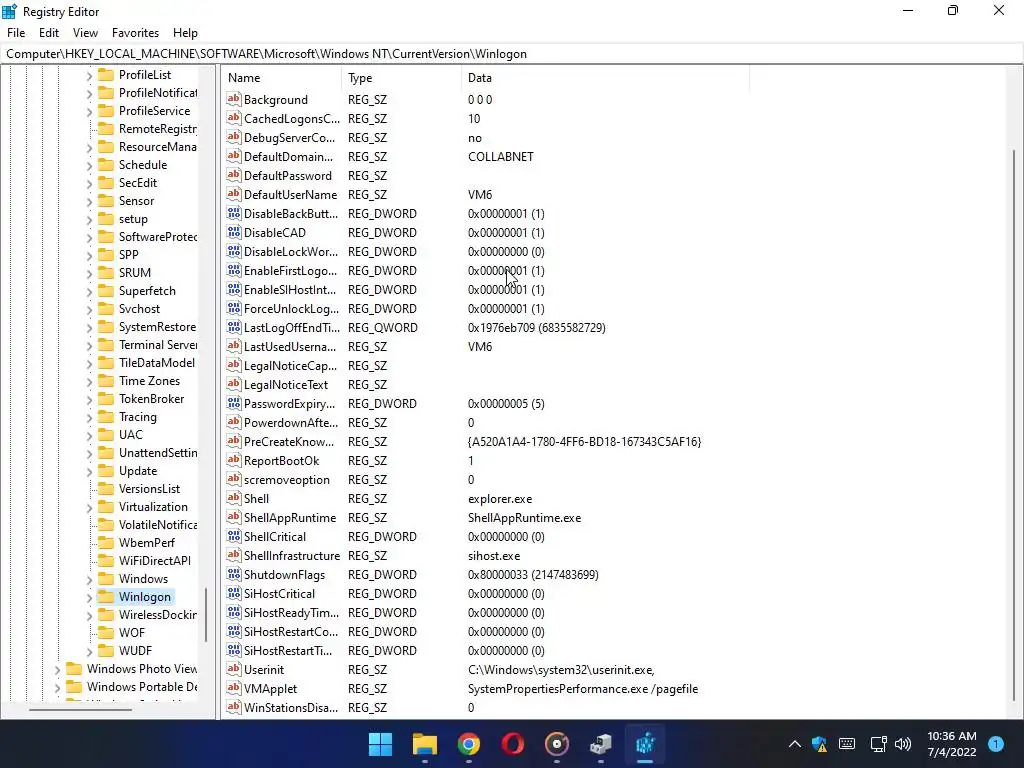Expand the Time Zones key
This screenshot has width=1024, height=768.
pos(89,381)
